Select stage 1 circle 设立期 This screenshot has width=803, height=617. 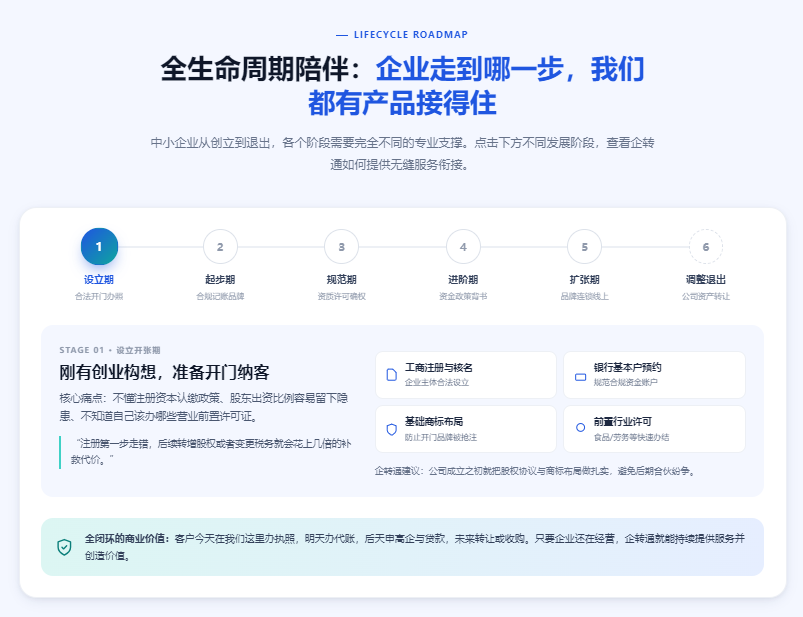click(99, 246)
